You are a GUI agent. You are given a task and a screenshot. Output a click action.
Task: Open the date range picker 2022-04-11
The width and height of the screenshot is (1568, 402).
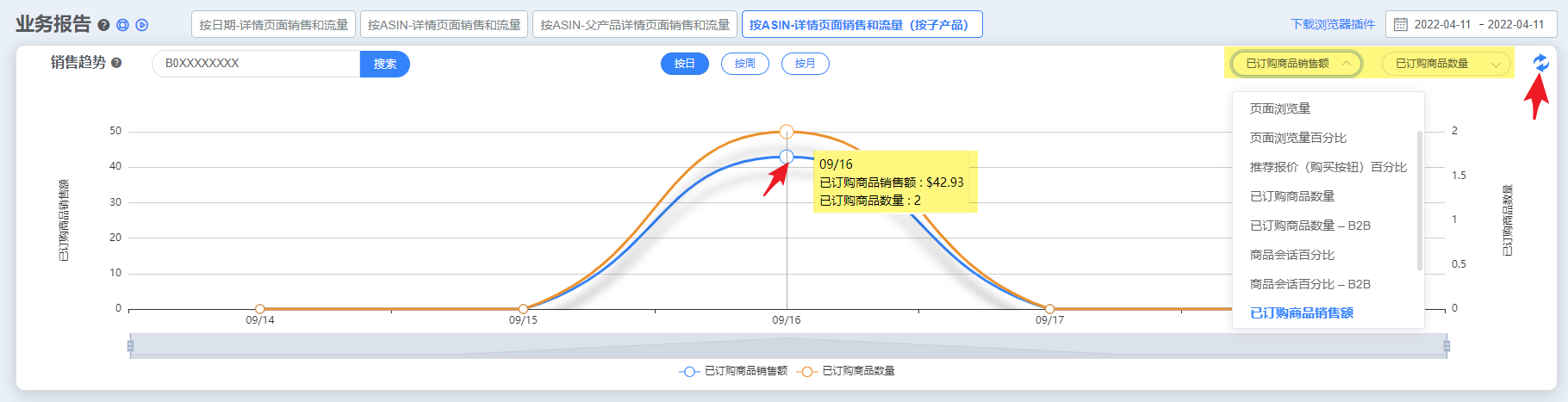(x=1471, y=24)
